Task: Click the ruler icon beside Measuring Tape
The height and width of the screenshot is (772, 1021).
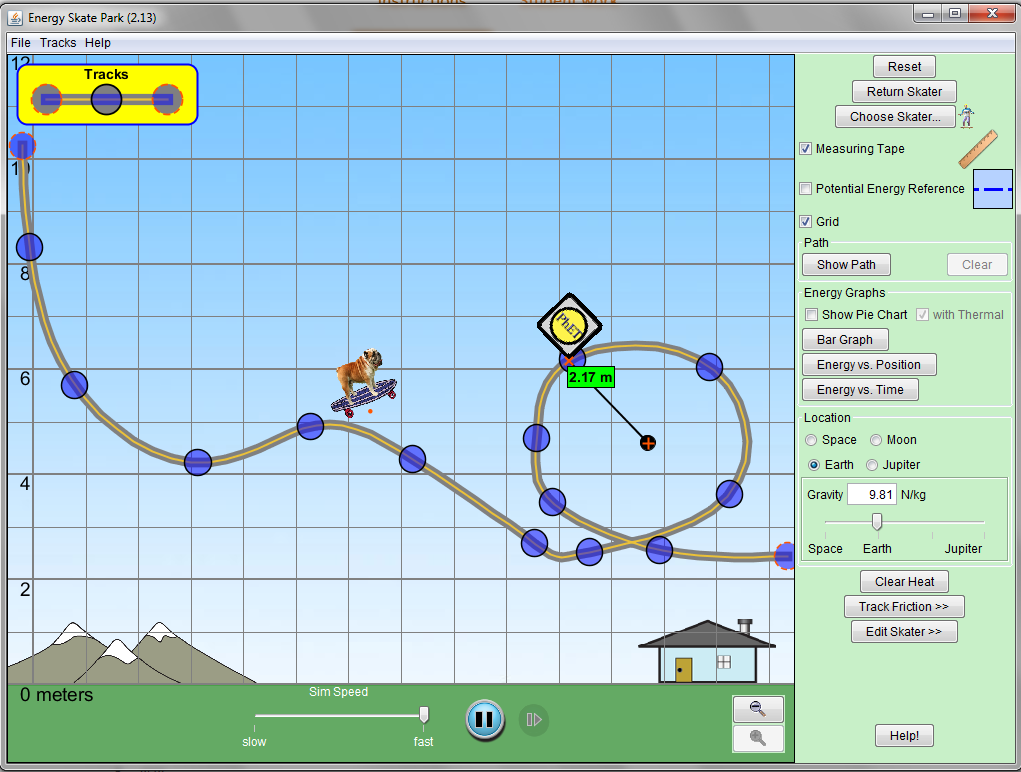Action: [x=978, y=149]
